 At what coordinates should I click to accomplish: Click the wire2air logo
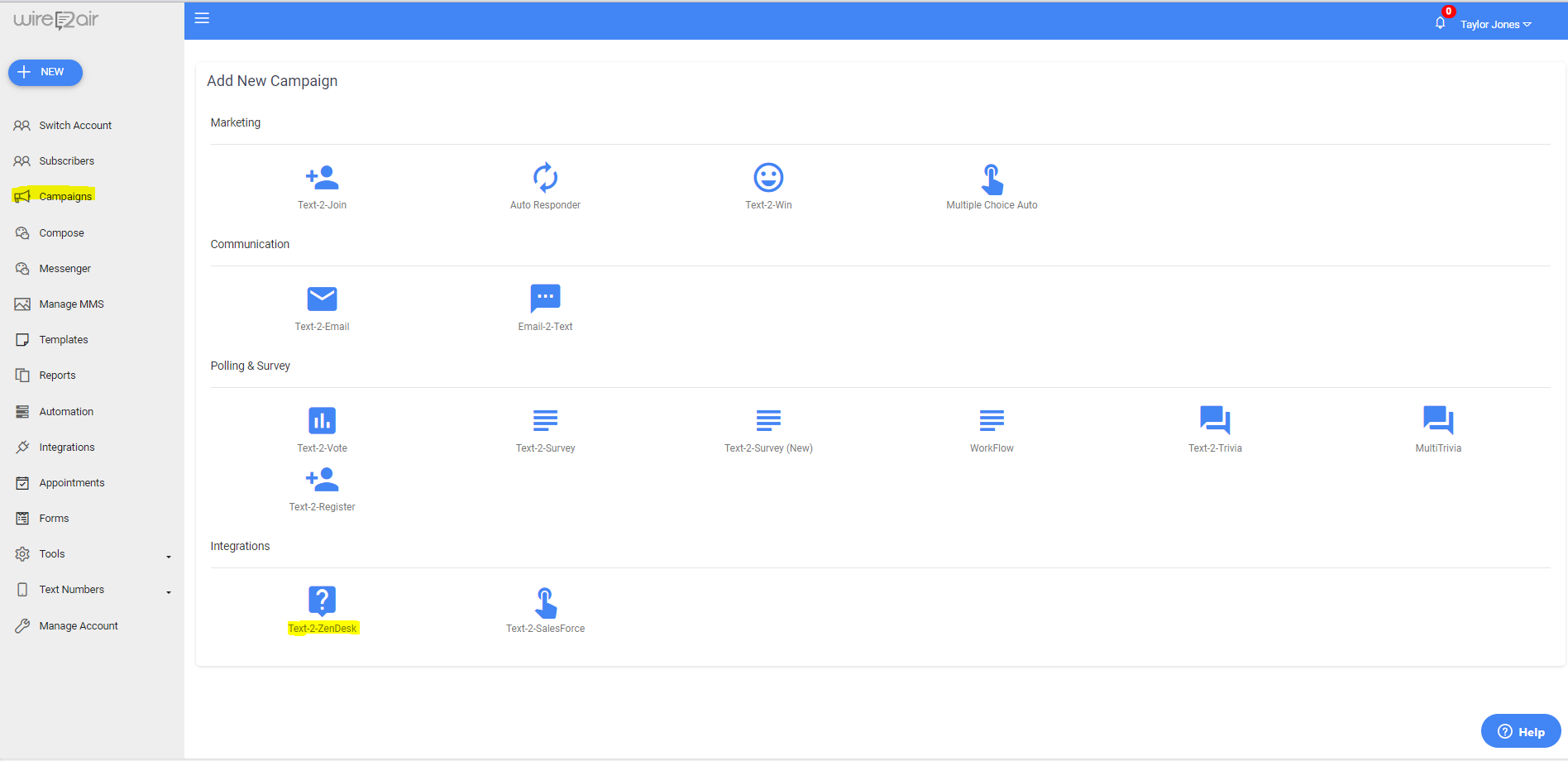(55, 20)
